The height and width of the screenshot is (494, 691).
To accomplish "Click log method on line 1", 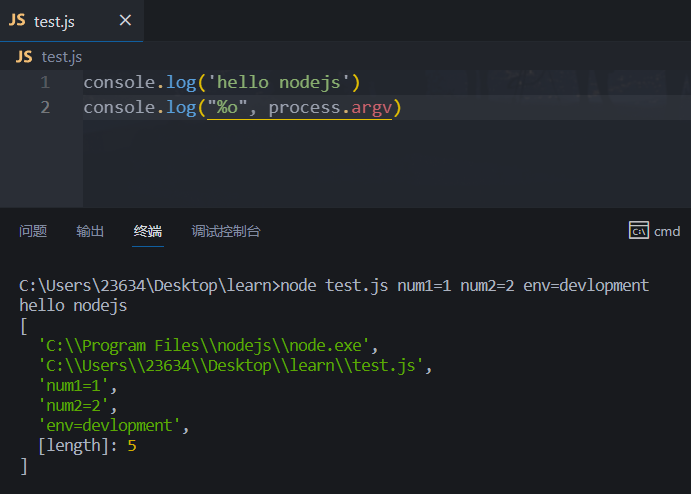I will pyautogui.click(x=181, y=82).
